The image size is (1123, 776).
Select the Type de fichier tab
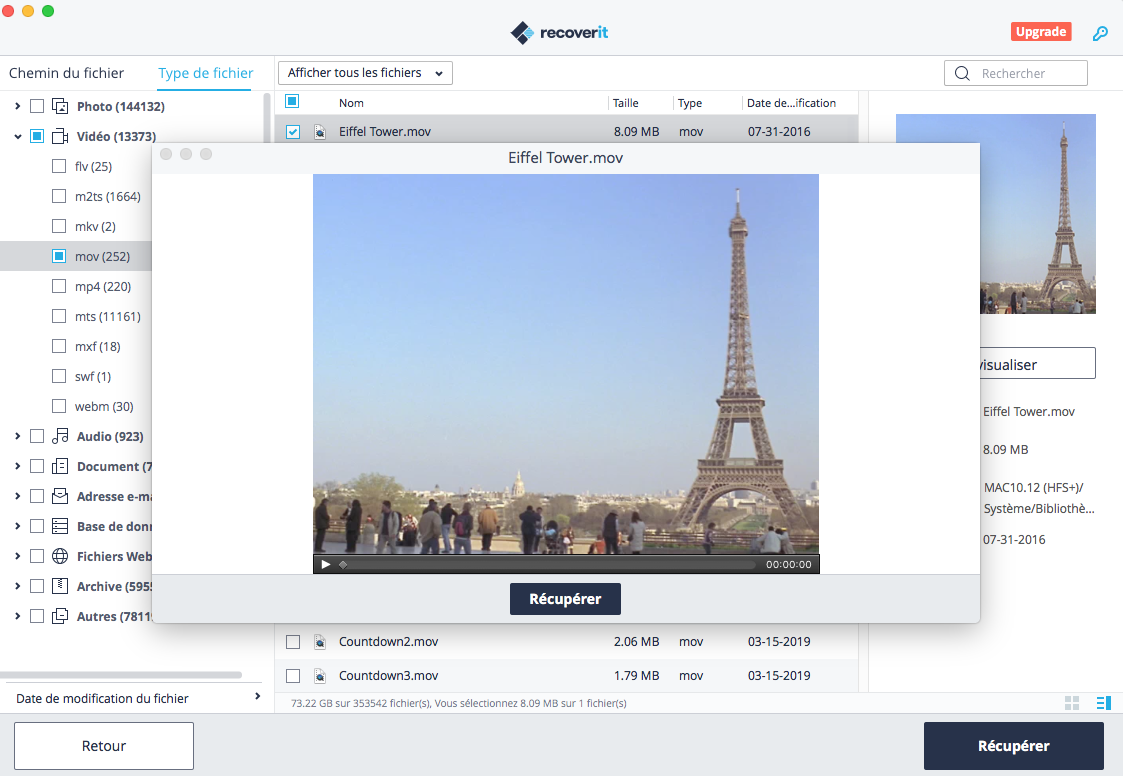tap(205, 73)
